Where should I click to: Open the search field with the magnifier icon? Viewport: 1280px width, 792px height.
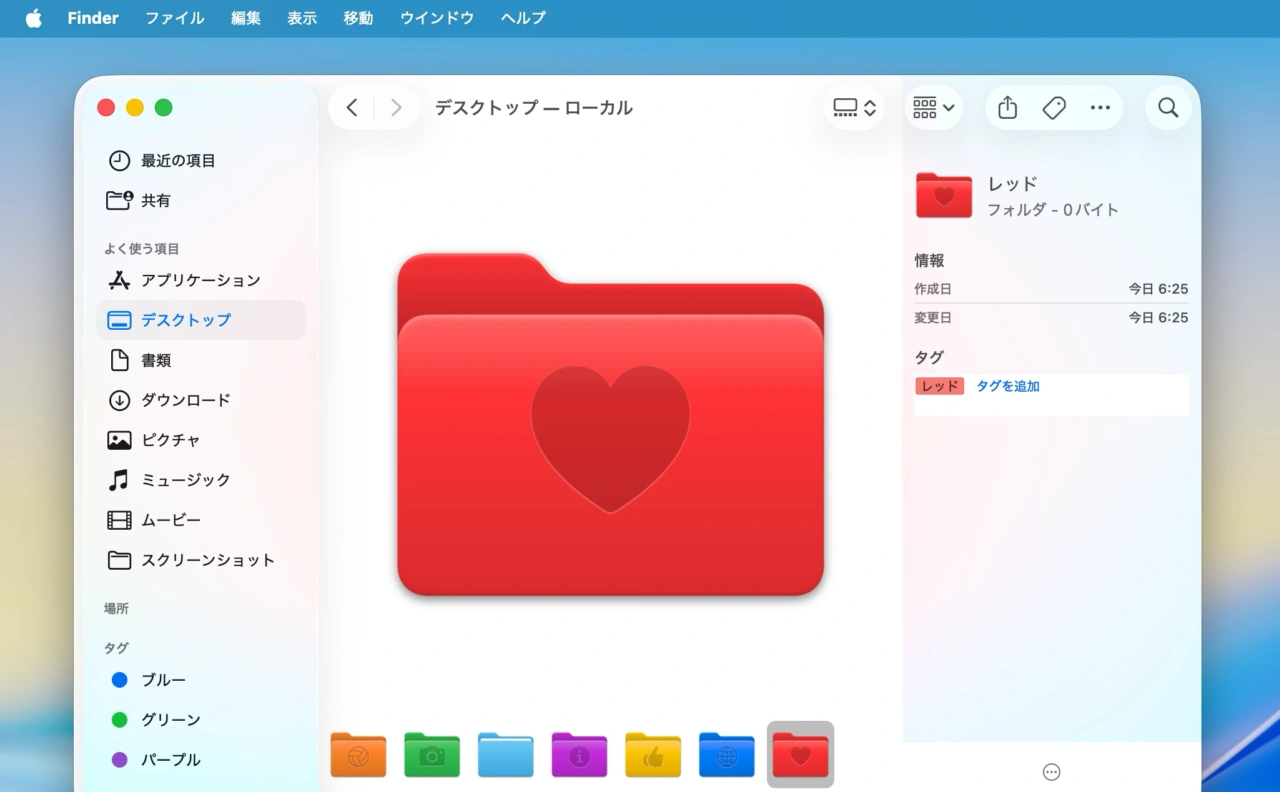[x=1167, y=107]
